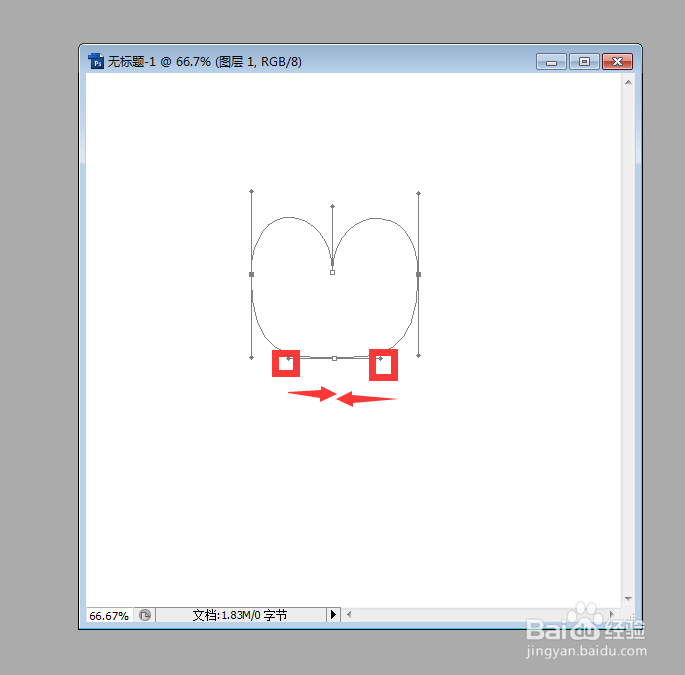Image resolution: width=685 pixels, height=675 pixels.
Task: Select the bottom center anchor point of path
Action: [334, 358]
